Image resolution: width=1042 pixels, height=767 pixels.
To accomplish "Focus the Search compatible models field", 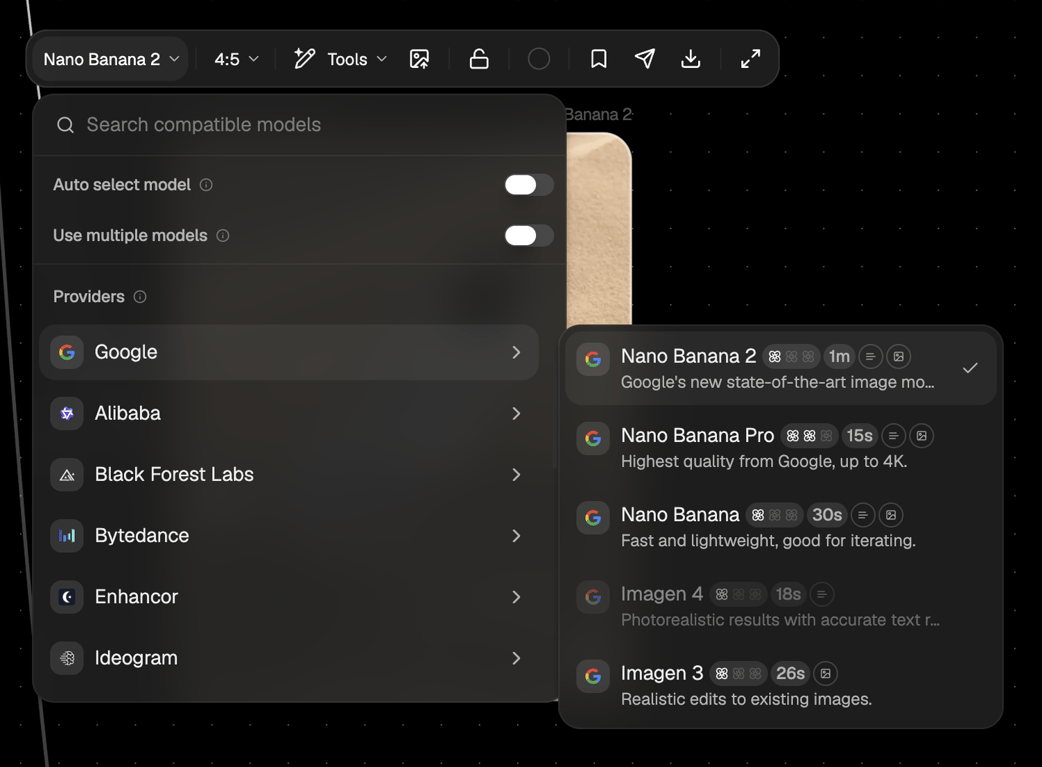I will coord(299,125).
